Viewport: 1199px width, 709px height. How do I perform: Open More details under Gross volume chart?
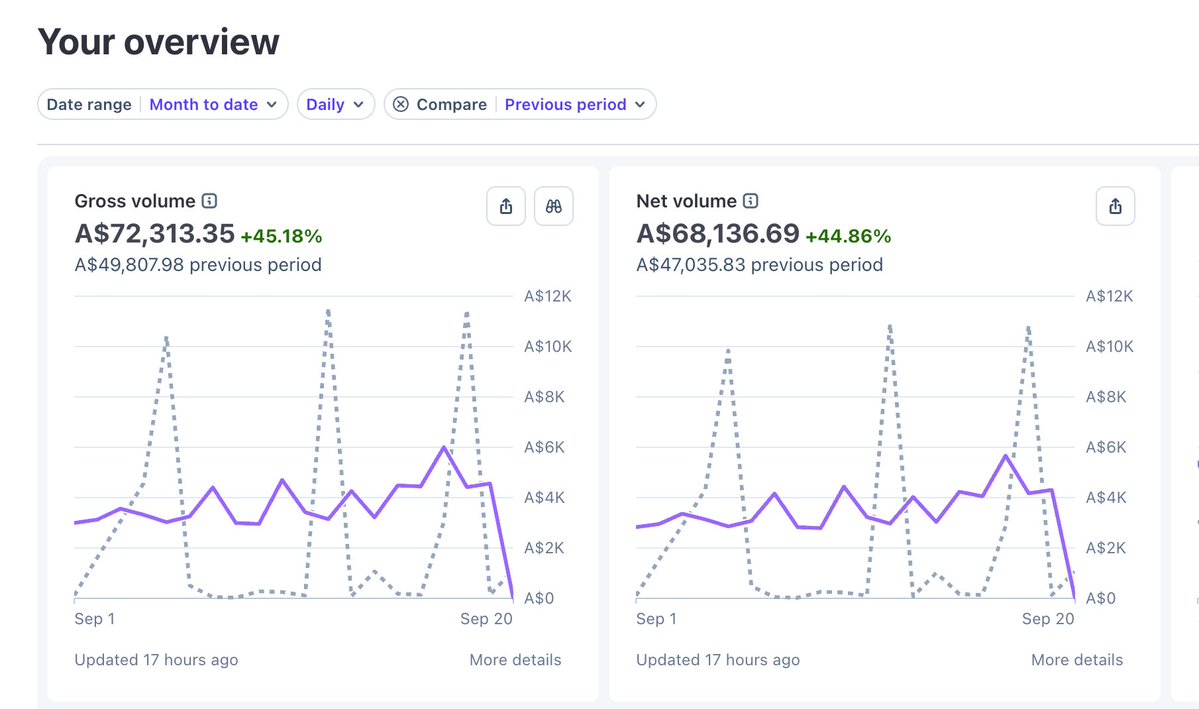[515, 659]
